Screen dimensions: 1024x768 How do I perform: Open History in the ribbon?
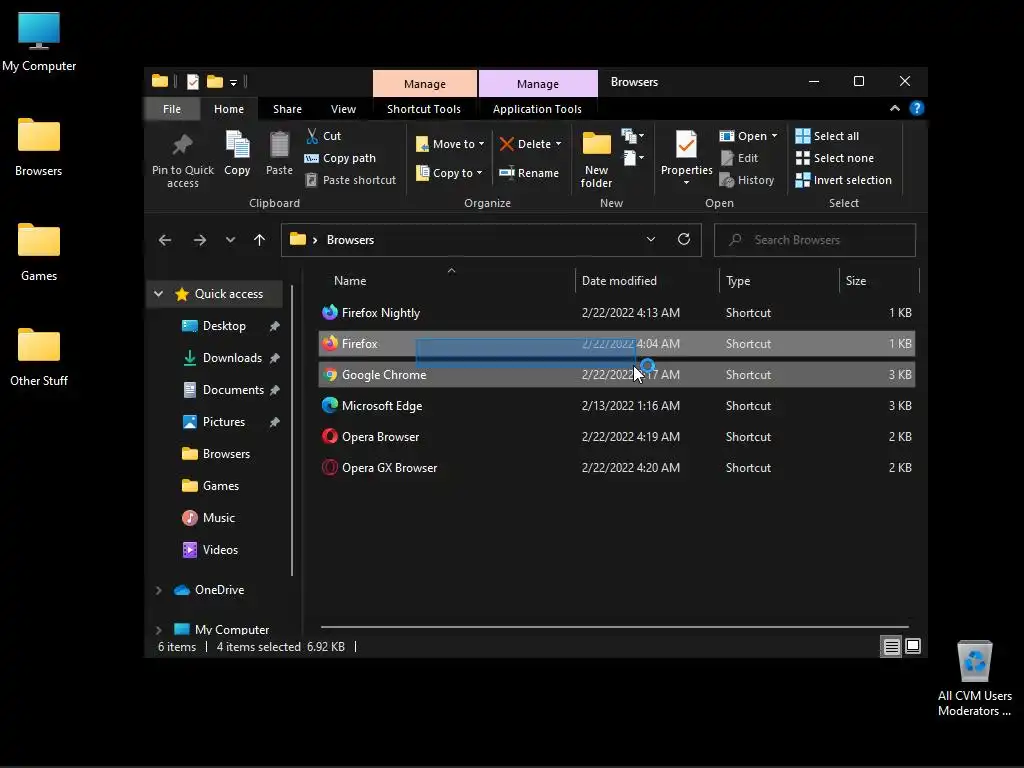coord(746,180)
